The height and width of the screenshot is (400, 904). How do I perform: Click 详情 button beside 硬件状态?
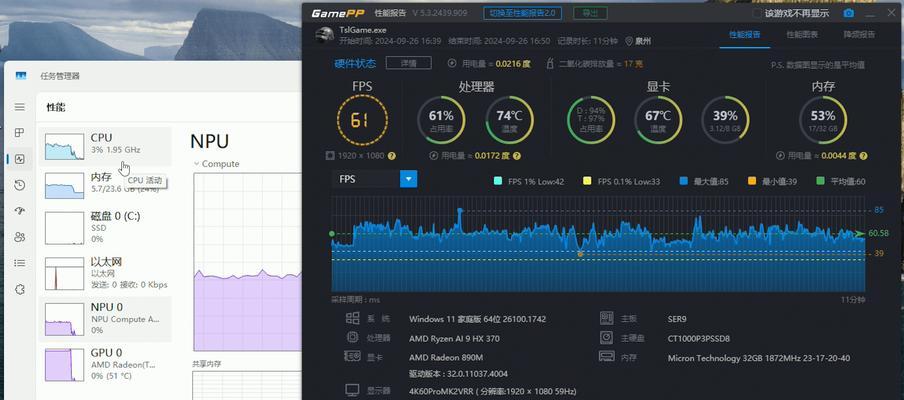408,63
